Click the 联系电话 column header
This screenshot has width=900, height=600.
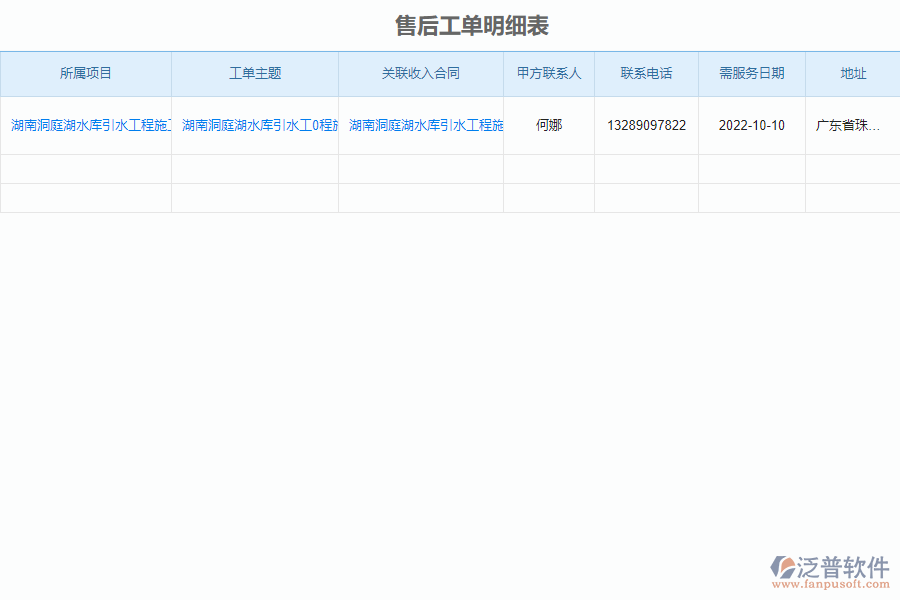pyautogui.click(x=646, y=73)
